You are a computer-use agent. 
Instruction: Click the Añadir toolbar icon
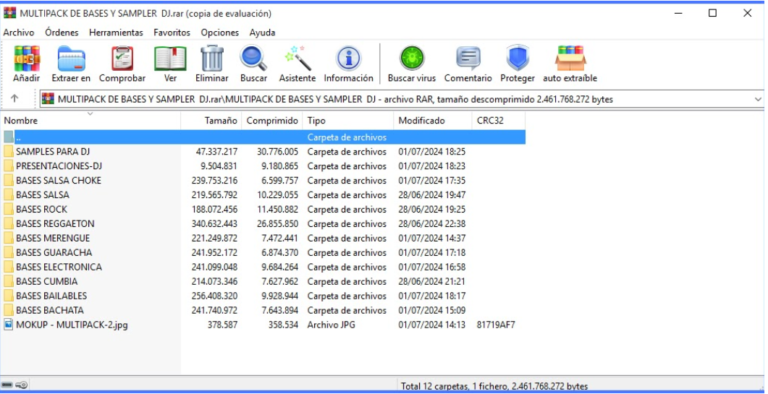click(x=27, y=59)
